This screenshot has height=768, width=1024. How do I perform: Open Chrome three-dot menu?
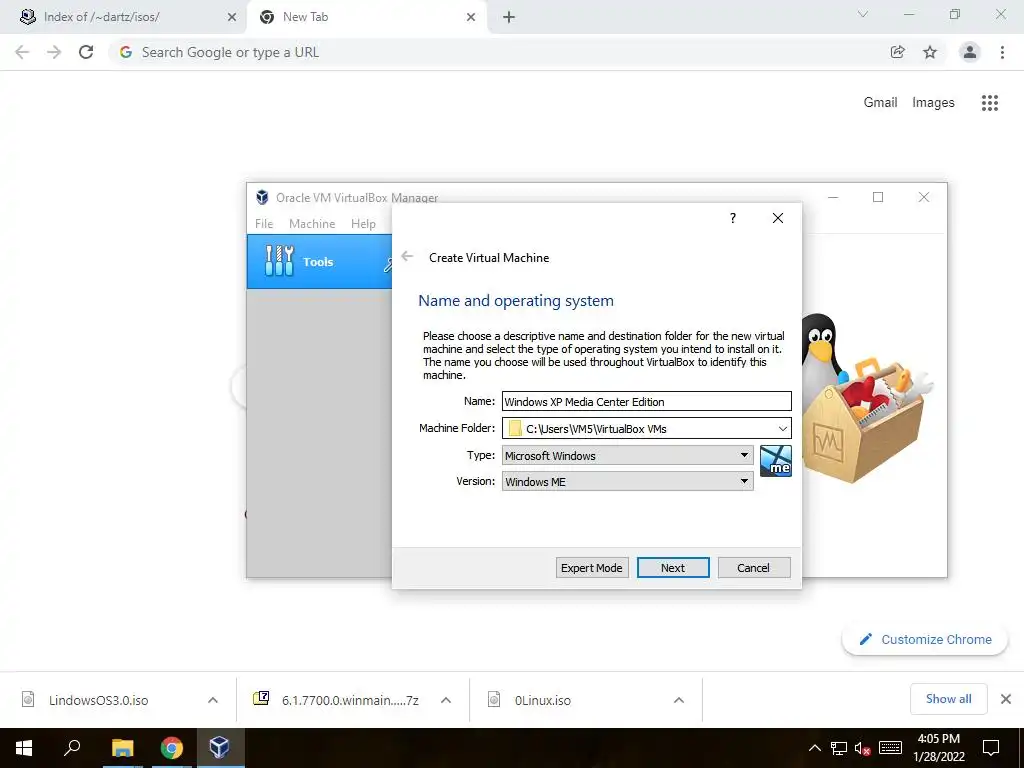pyautogui.click(x=1002, y=52)
